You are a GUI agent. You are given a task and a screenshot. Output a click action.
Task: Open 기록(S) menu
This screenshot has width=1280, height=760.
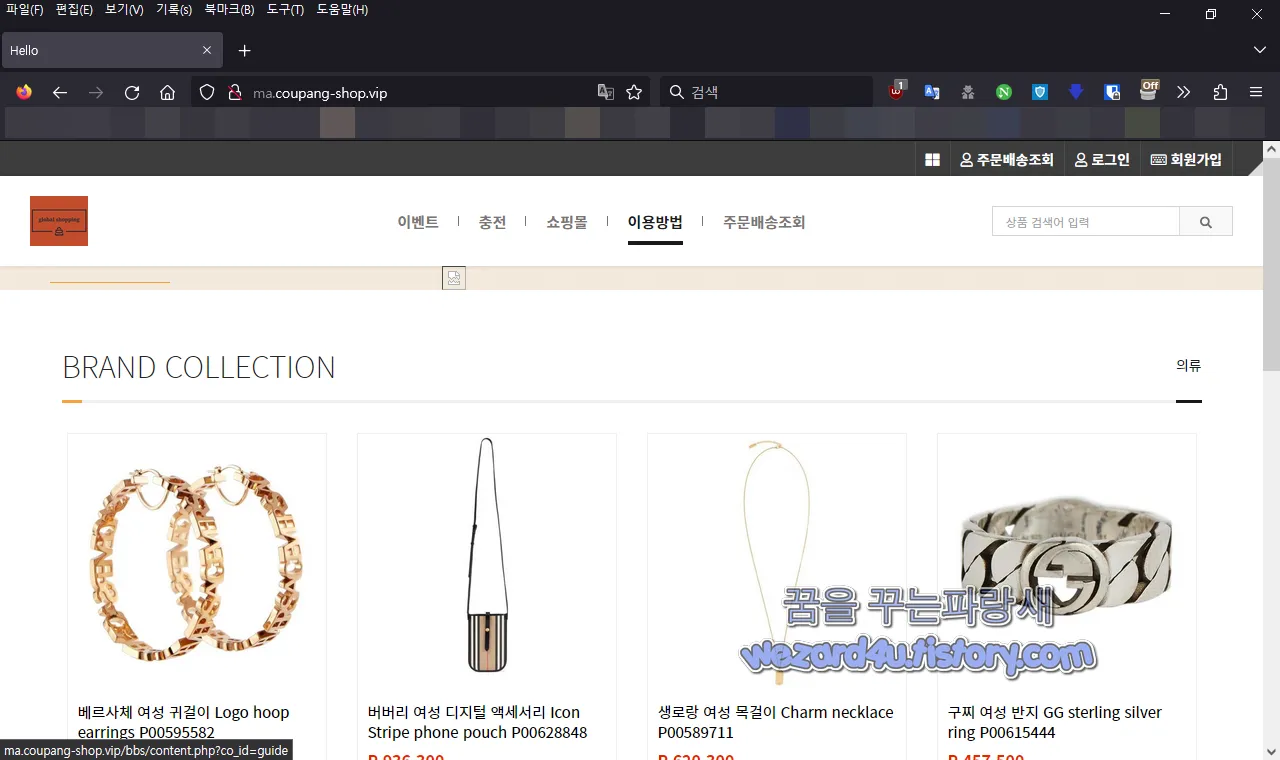coord(174,10)
